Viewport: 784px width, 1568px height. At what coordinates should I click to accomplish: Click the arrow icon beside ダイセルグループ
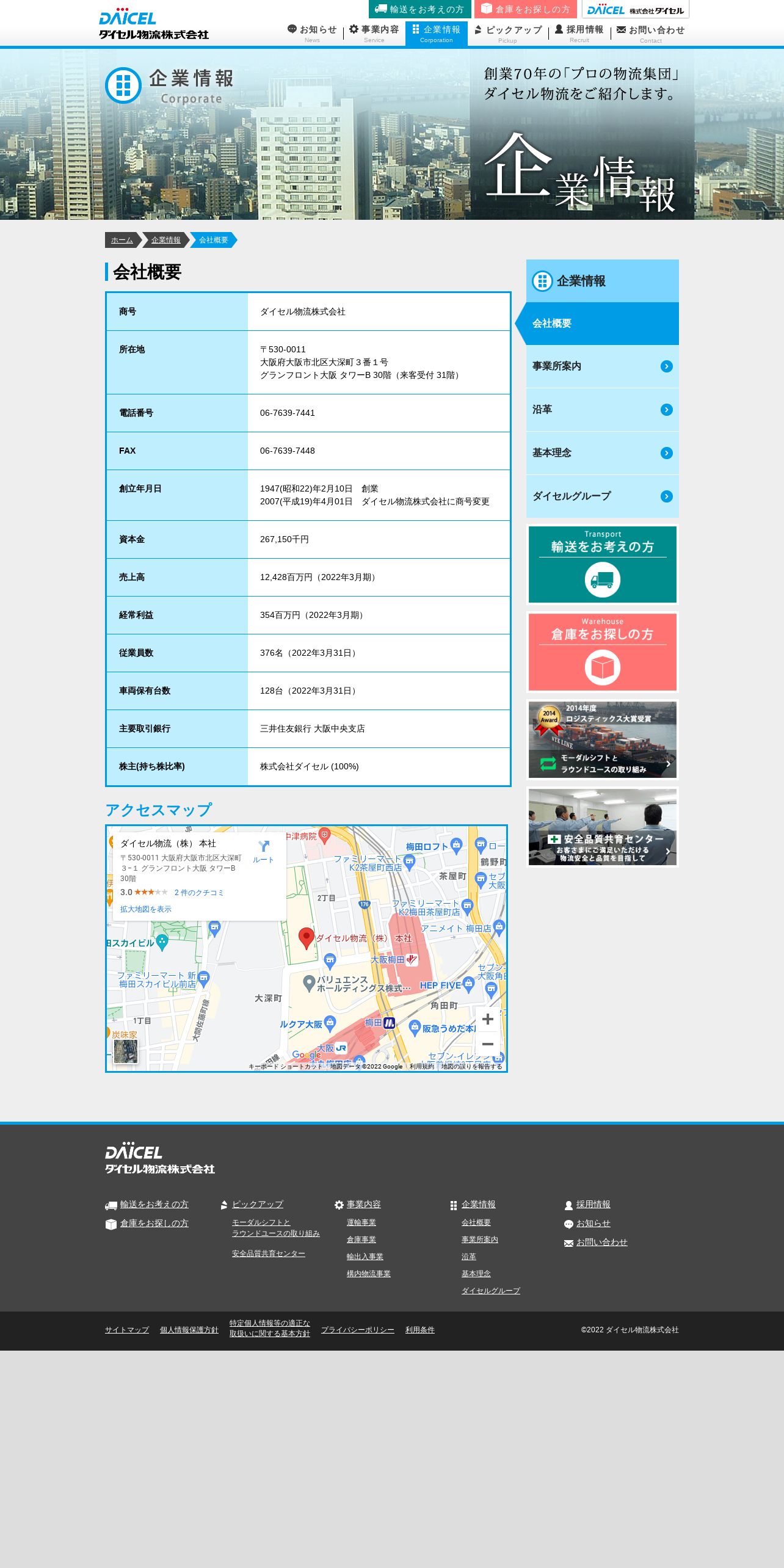pyautogui.click(x=667, y=496)
